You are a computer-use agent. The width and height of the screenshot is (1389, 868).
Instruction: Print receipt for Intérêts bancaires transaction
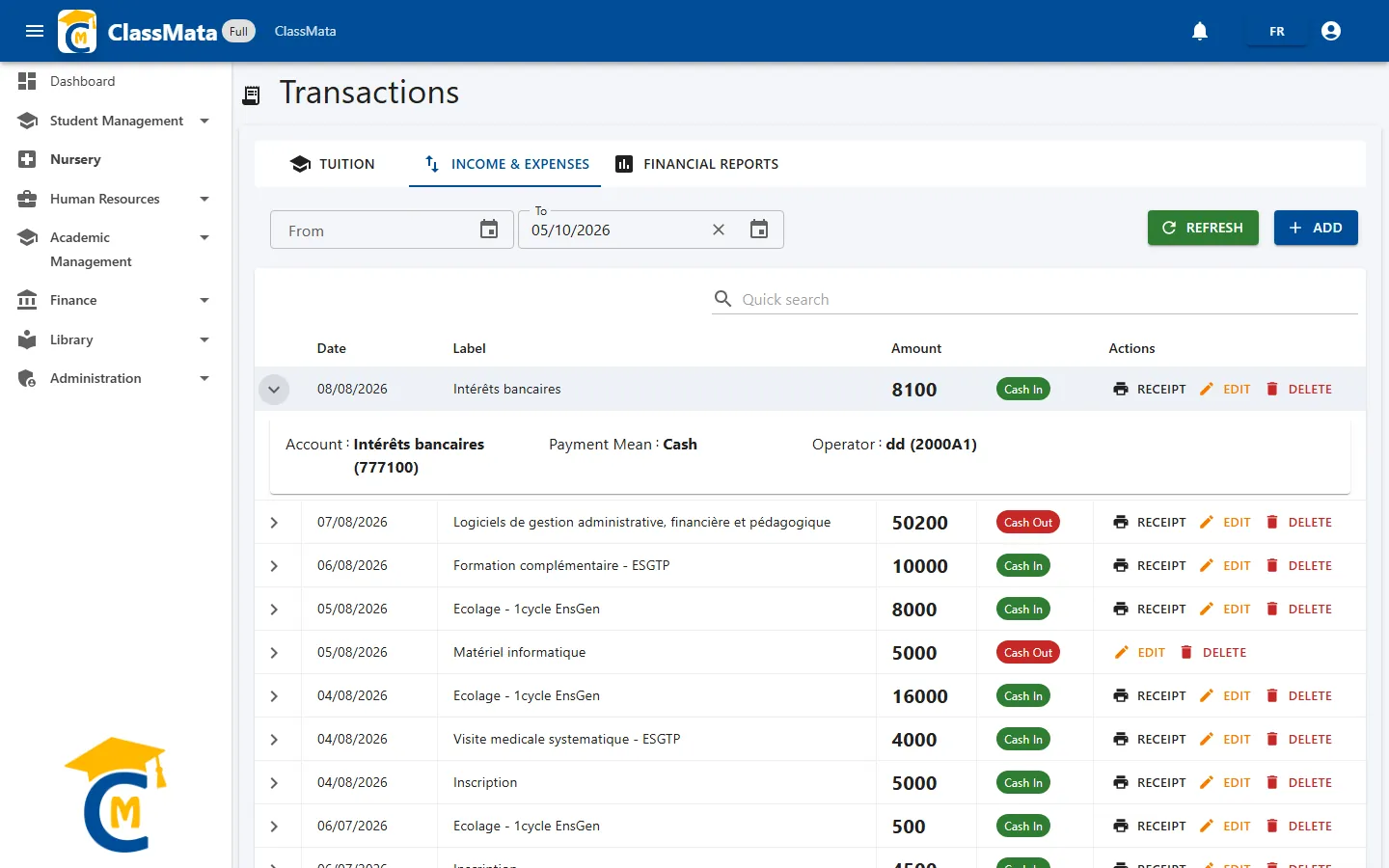(1149, 390)
